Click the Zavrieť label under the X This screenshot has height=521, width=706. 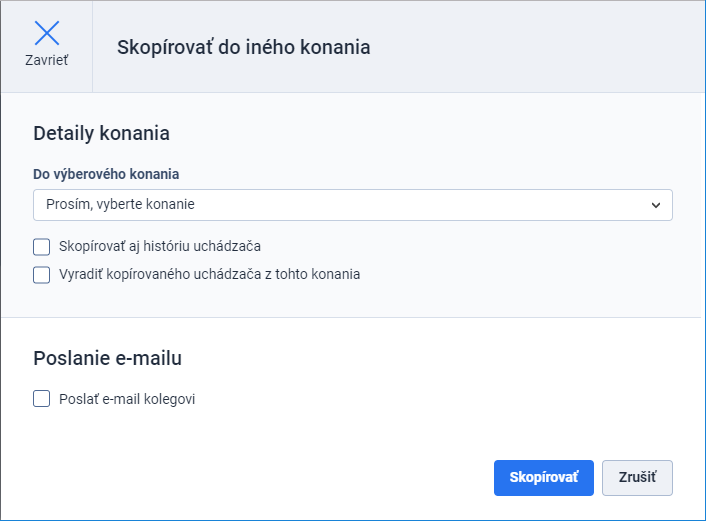click(x=47, y=60)
